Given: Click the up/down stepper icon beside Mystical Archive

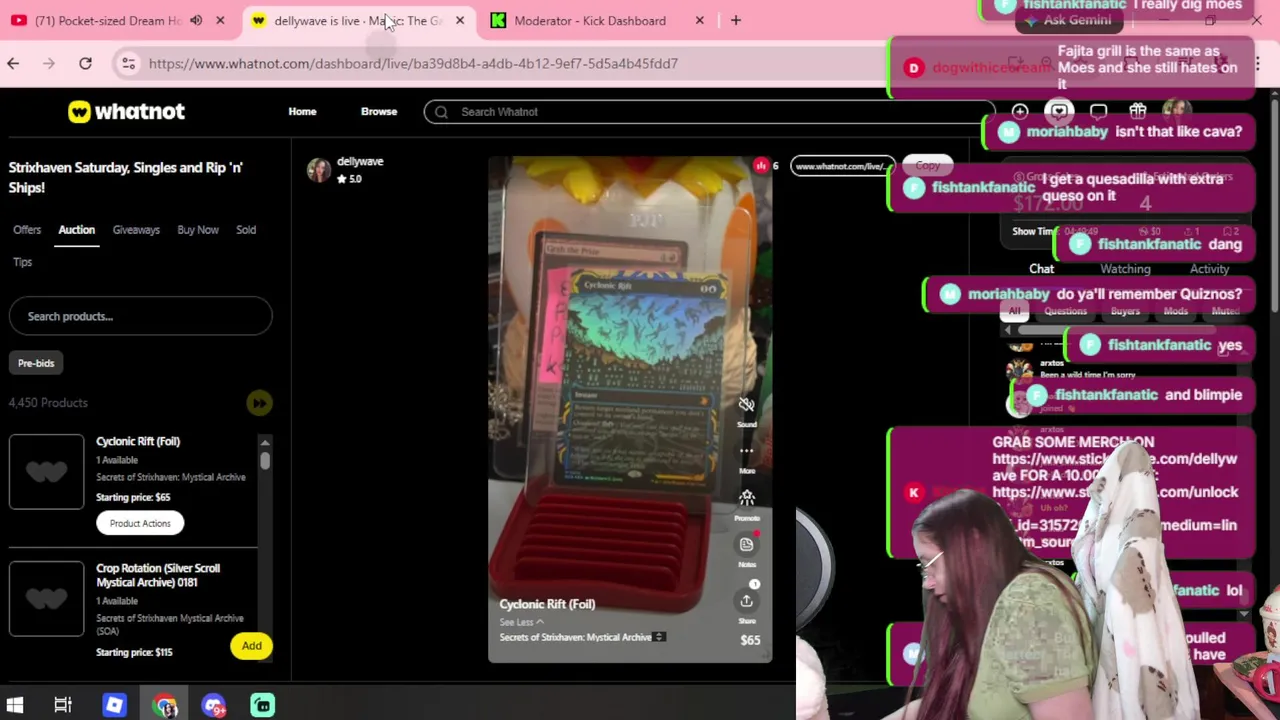Looking at the screenshot, I should tap(658, 637).
